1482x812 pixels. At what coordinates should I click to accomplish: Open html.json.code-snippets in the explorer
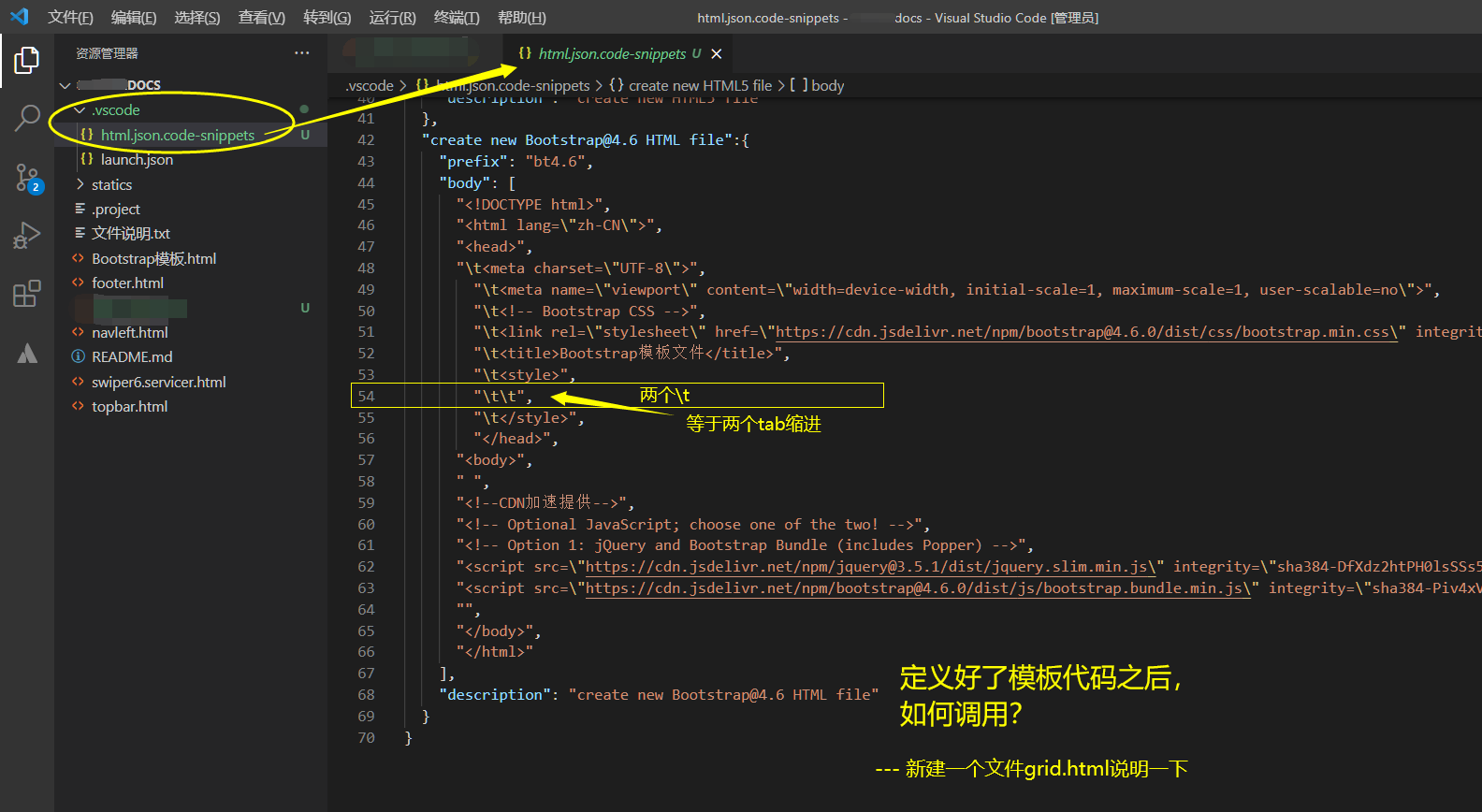tap(178, 135)
